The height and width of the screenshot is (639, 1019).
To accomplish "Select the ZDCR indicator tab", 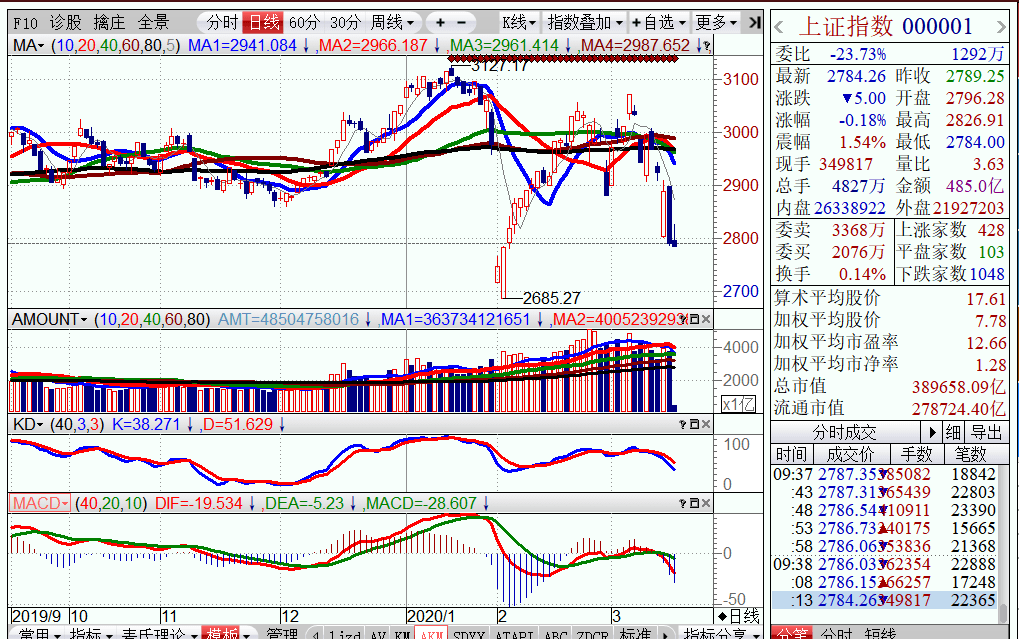I will pos(593,634).
